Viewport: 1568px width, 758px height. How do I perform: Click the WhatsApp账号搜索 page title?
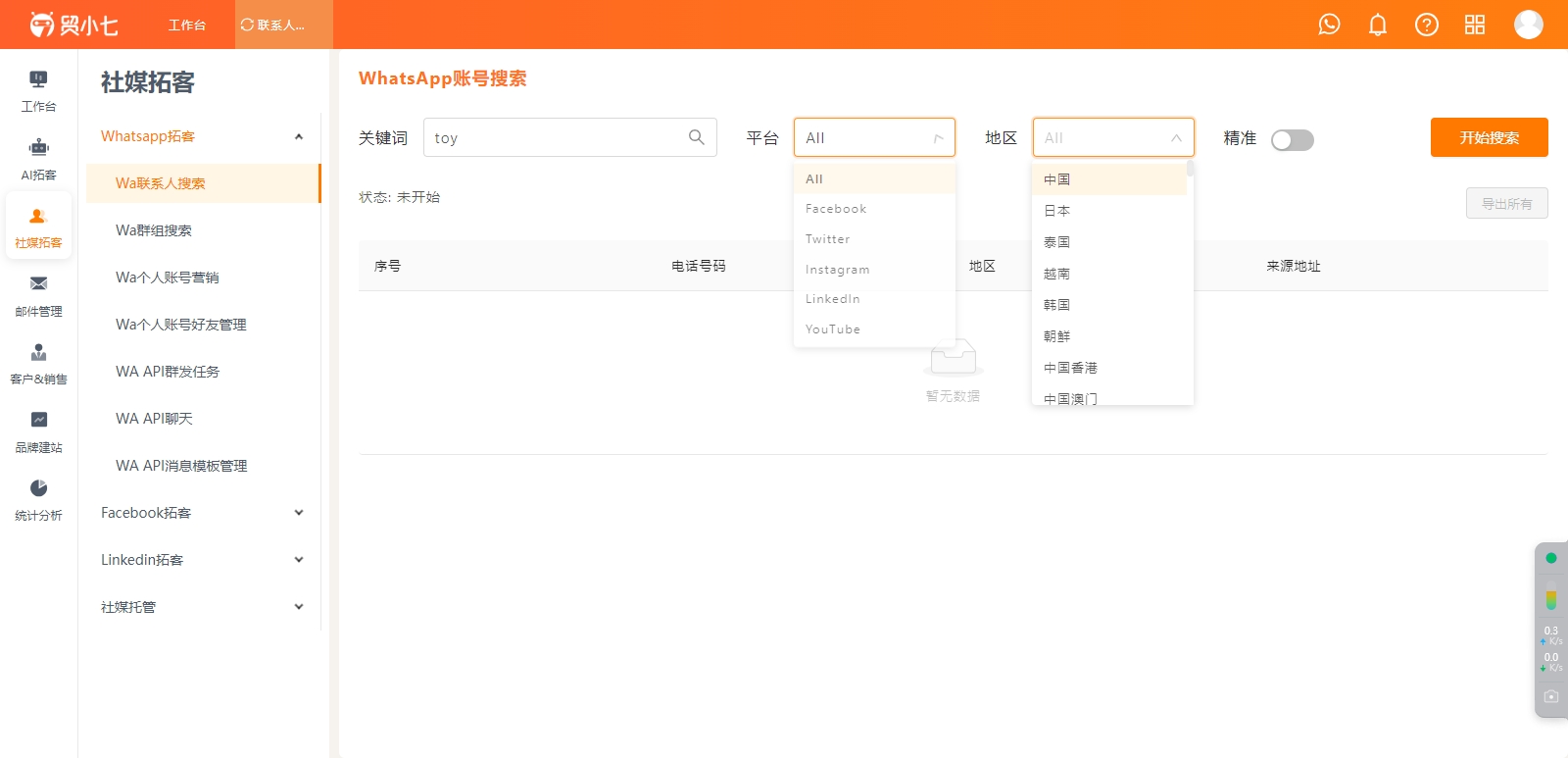(443, 78)
